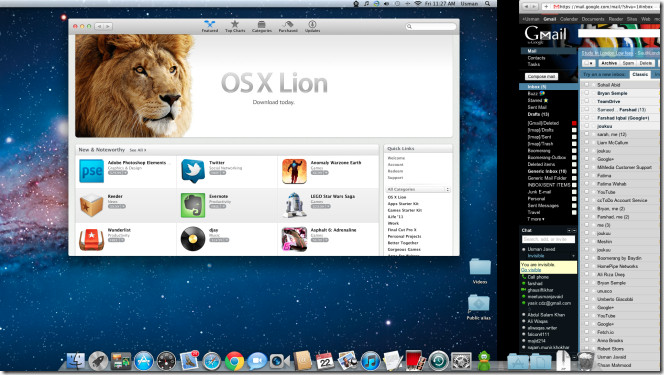Open the Calendar link in Gmail top bar
664x375 pixels.
pyautogui.click(x=569, y=19)
